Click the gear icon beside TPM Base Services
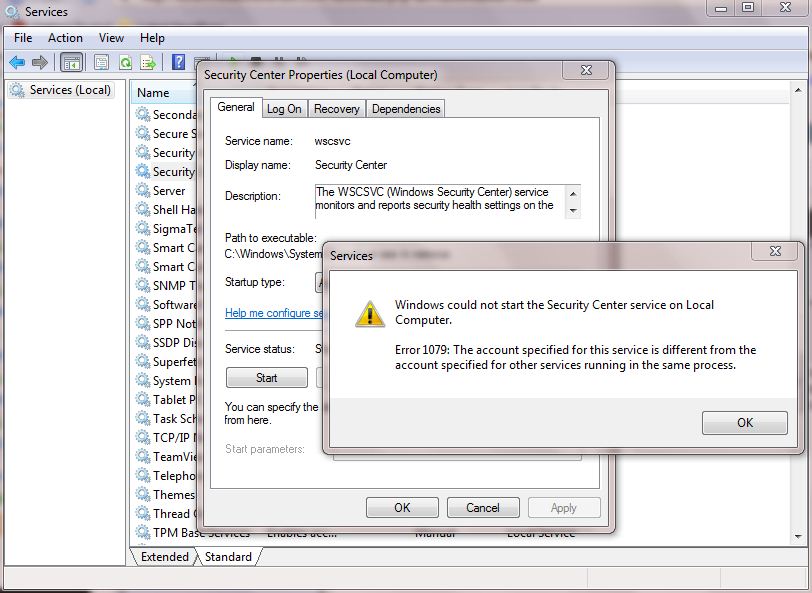This screenshot has height=593, width=812. tap(143, 532)
